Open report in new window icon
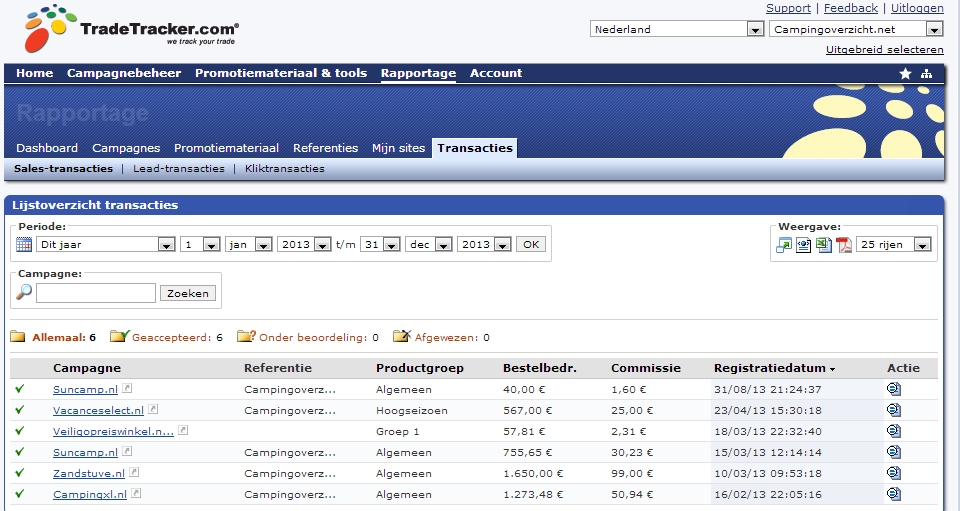 [x=784, y=245]
